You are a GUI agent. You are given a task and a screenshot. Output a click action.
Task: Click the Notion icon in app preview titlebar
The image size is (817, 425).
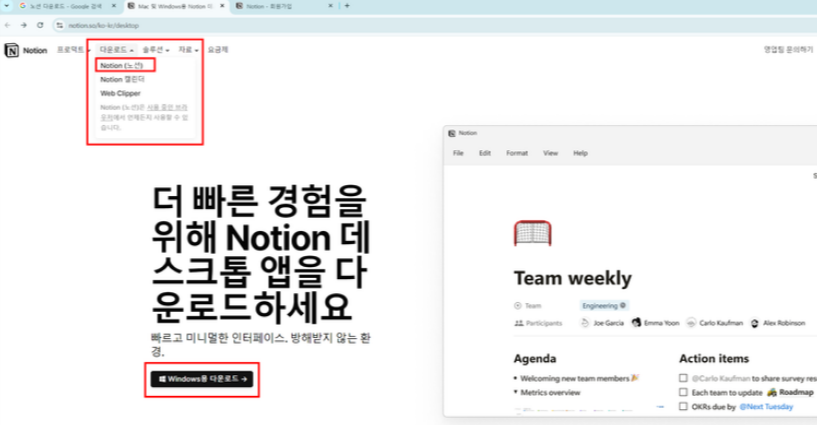[452, 133]
